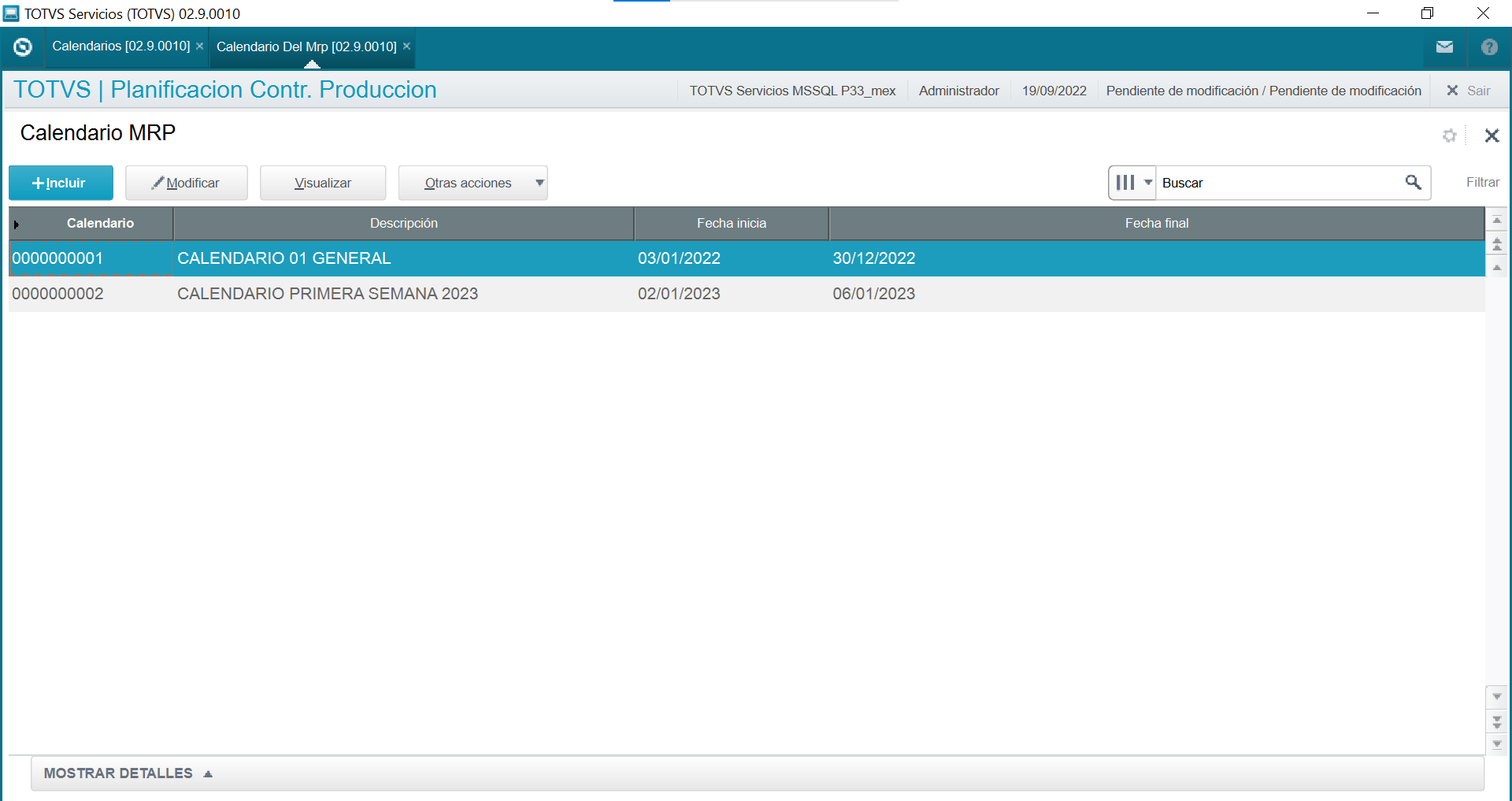This screenshot has width=1512, height=801.
Task: Switch to Calendarios [02.9.0010] tab
Action: click(120, 46)
